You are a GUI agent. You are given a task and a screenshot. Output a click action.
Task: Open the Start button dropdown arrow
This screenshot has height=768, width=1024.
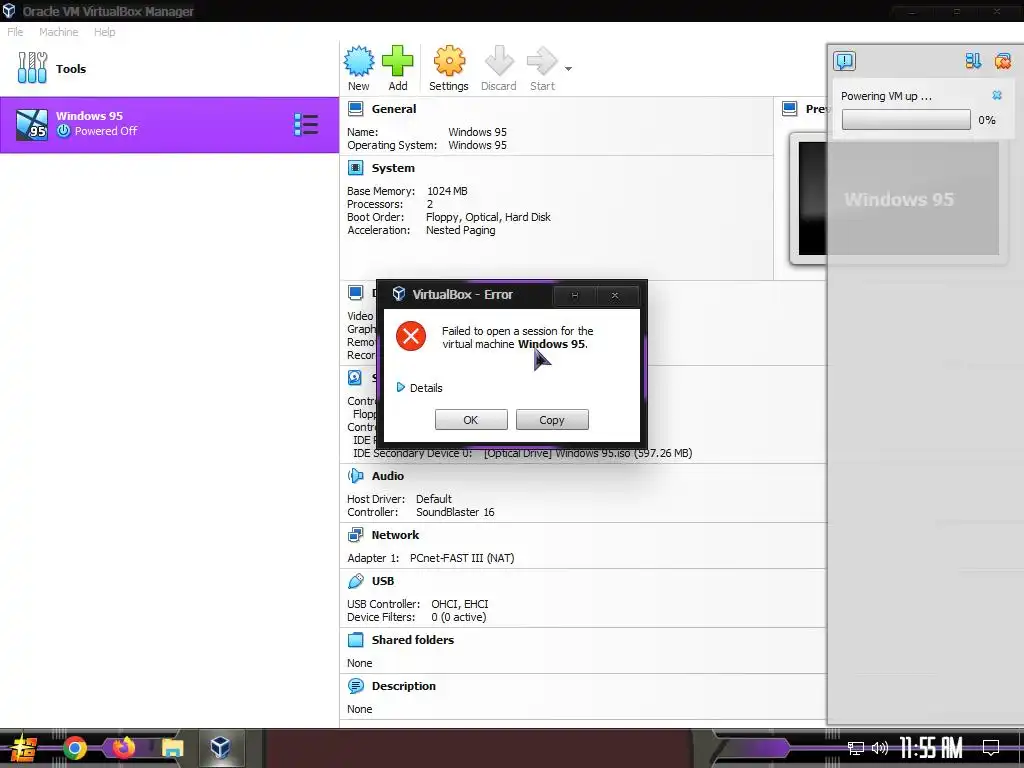(x=568, y=69)
